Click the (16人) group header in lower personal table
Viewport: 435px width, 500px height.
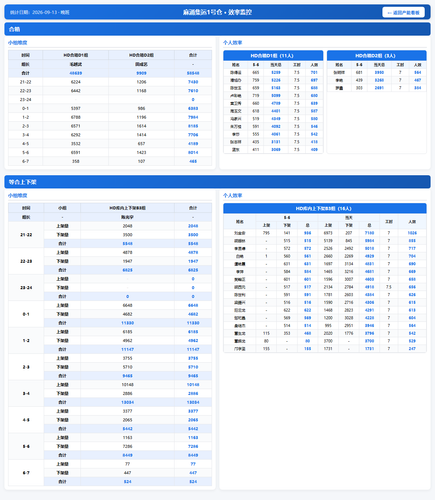[x=325, y=208]
